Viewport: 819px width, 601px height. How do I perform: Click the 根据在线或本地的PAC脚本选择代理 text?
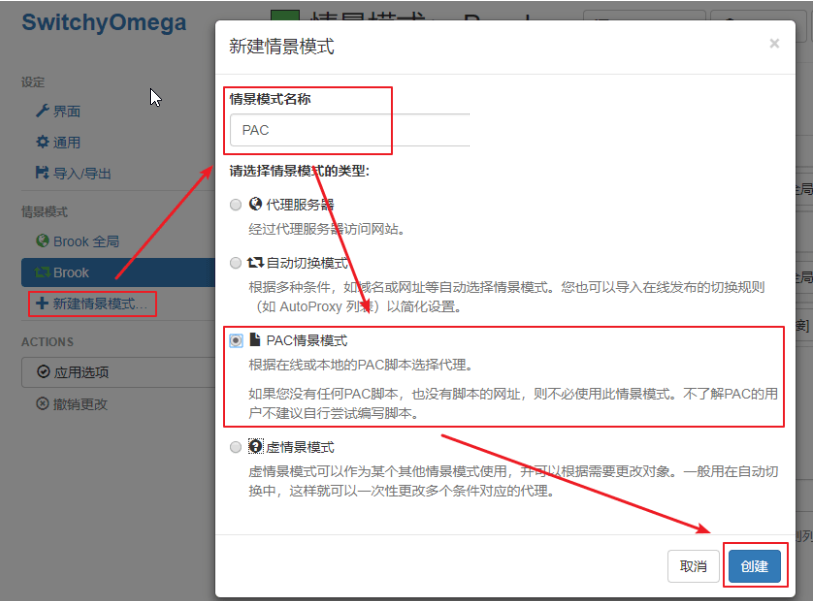pos(360,365)
